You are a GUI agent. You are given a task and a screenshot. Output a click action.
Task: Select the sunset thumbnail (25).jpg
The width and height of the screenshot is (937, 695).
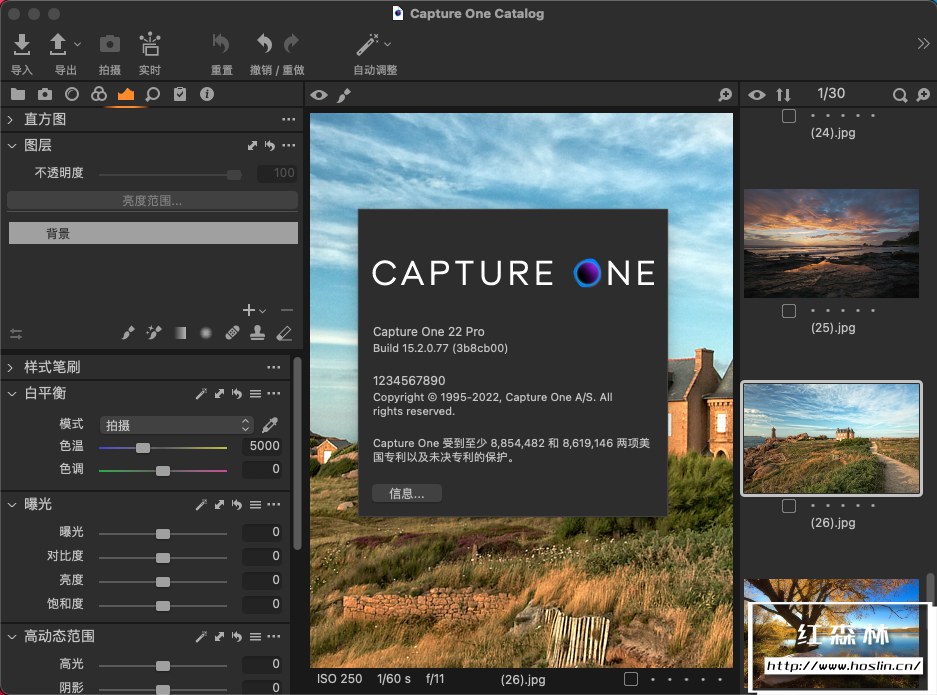click(x=830, y=243)
